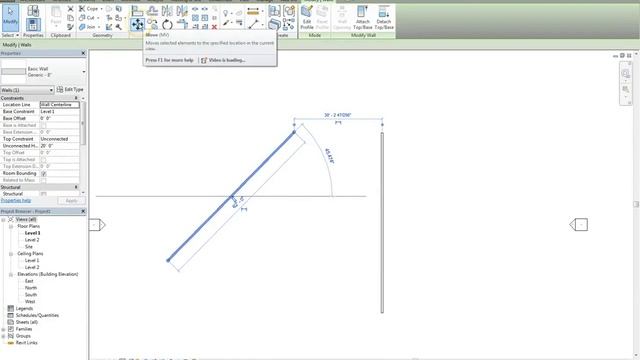Image resolution: width=640 pixels, height=360 pixels.
Task: Click the Unconnected Height value field
Action: 60,146
